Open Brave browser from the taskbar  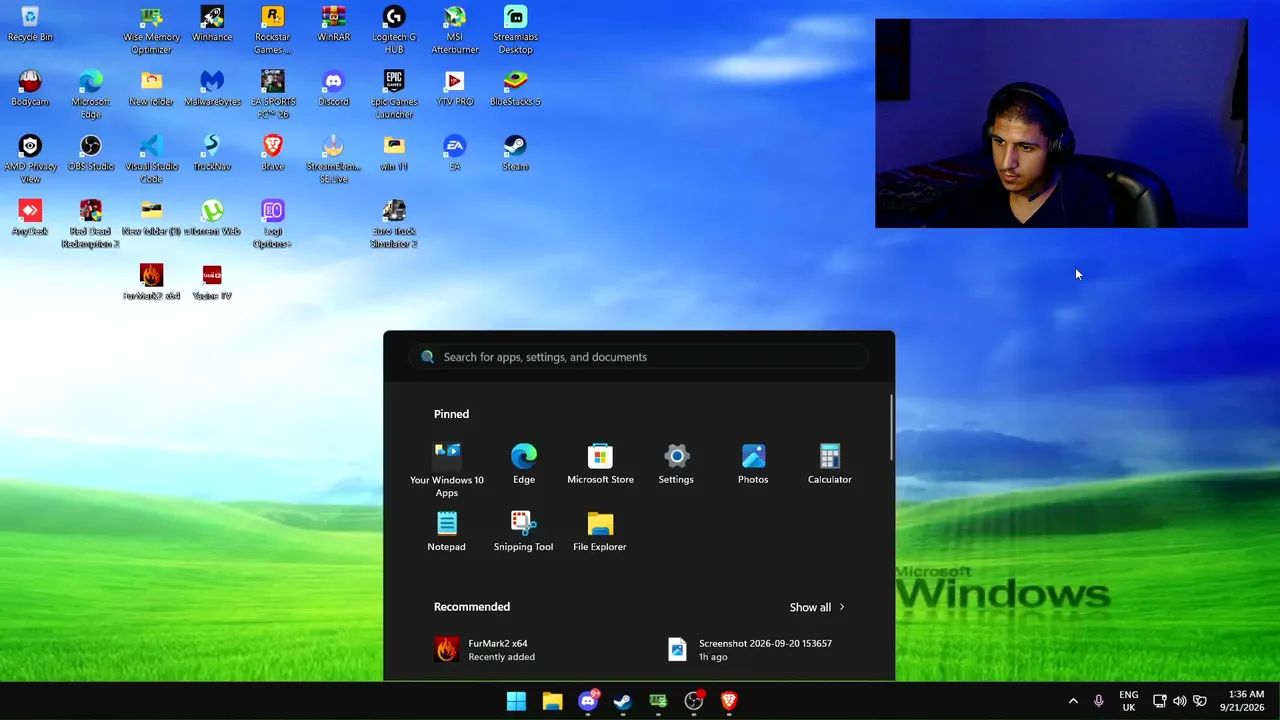[x=729, y=701]
